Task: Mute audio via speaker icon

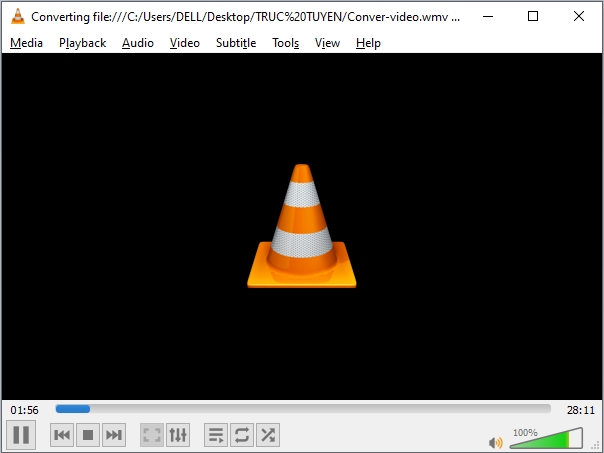Action: click(x=496, y=443)
